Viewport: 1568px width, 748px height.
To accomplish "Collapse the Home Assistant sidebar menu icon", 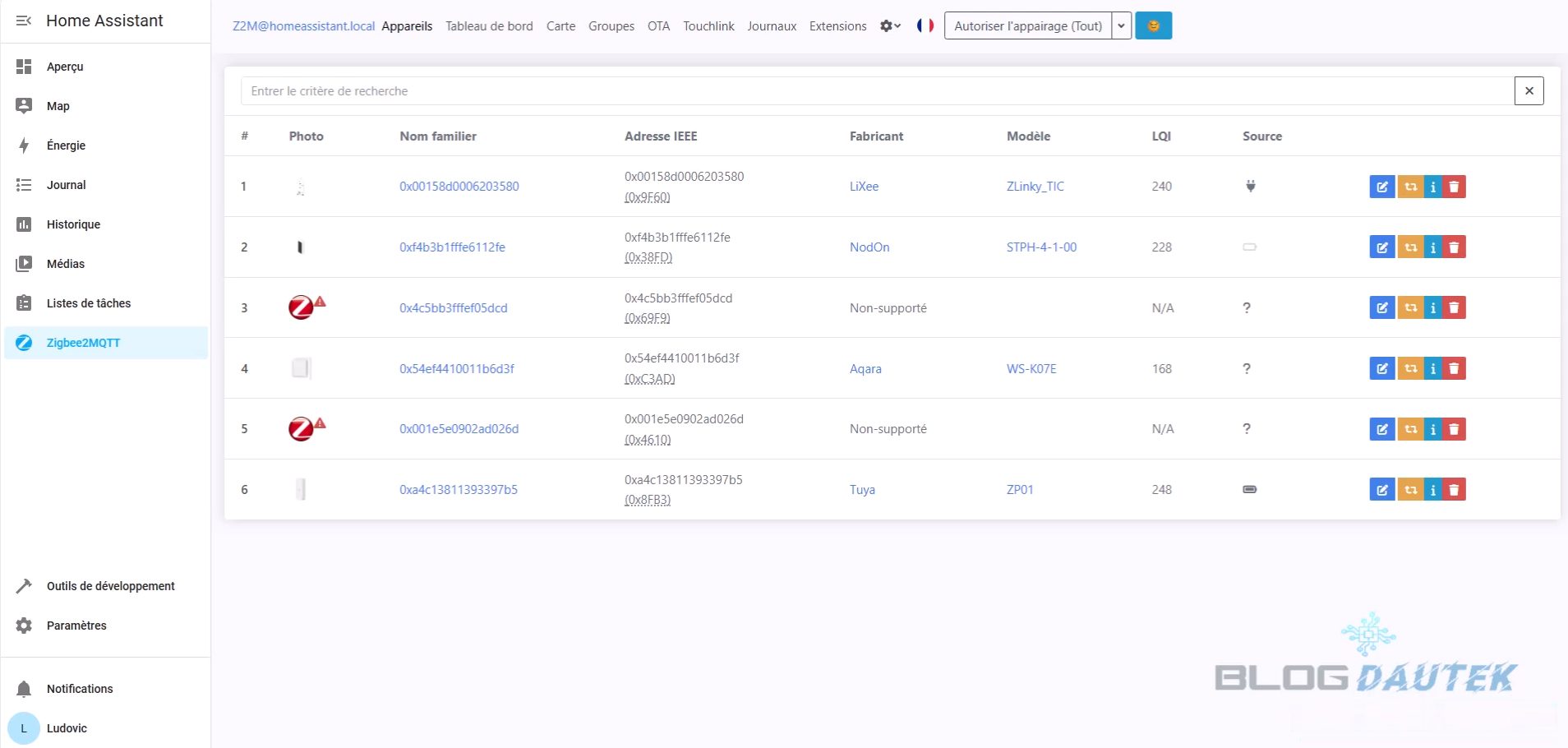I will coord(24,21).
